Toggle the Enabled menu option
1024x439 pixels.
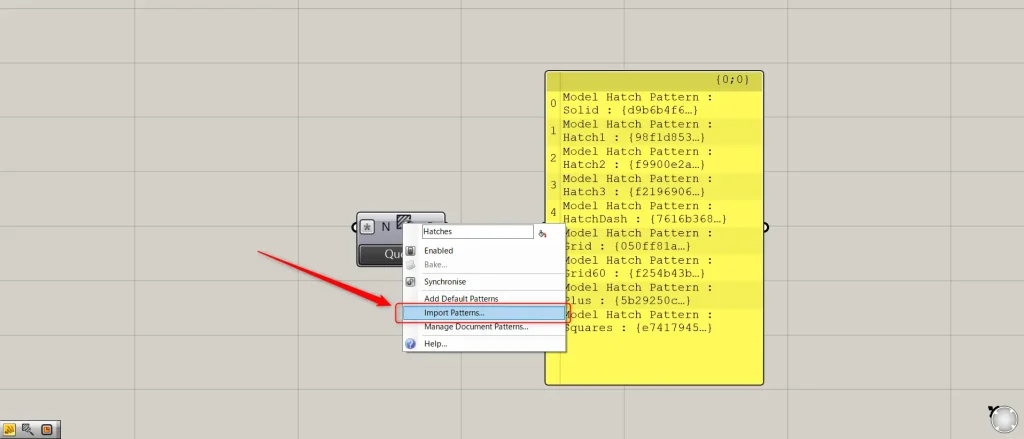(x=484, y=250)
